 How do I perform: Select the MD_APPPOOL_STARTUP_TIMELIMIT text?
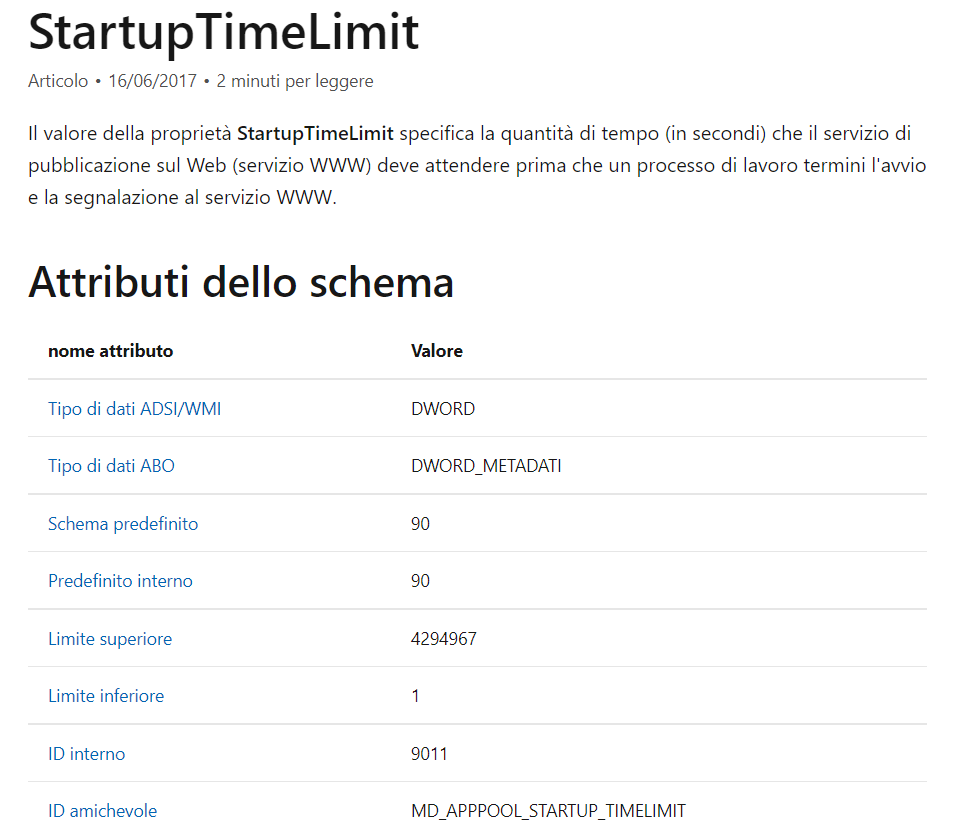coord(548,811)
